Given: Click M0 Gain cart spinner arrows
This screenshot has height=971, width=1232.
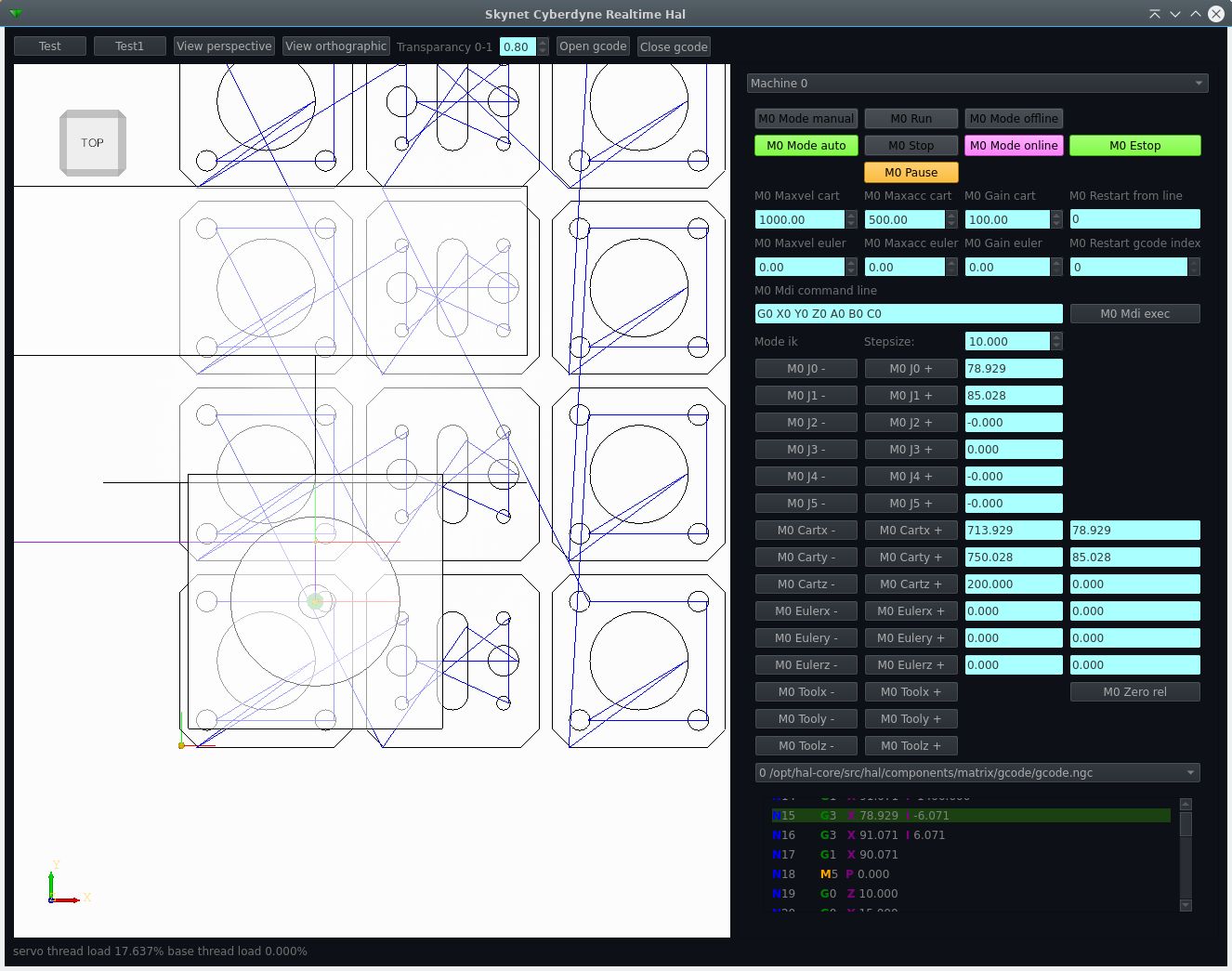Looking at the screenshot, I should [1056, 219].
